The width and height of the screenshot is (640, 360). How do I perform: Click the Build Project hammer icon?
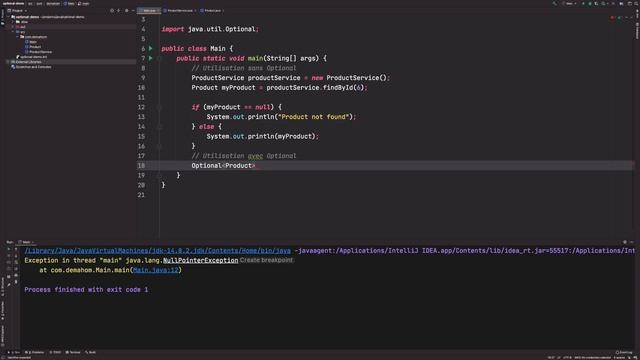[554, 4]
